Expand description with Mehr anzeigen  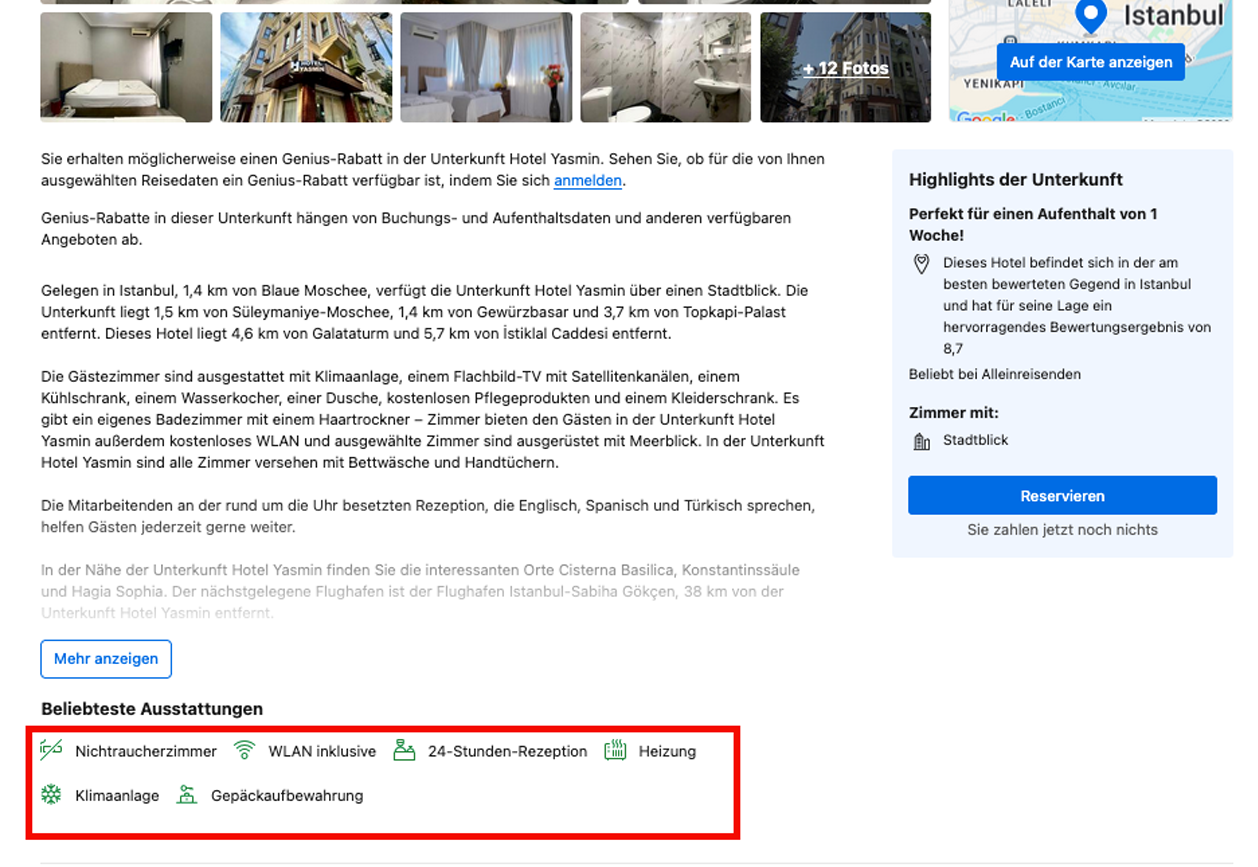[x=106, y=659]
